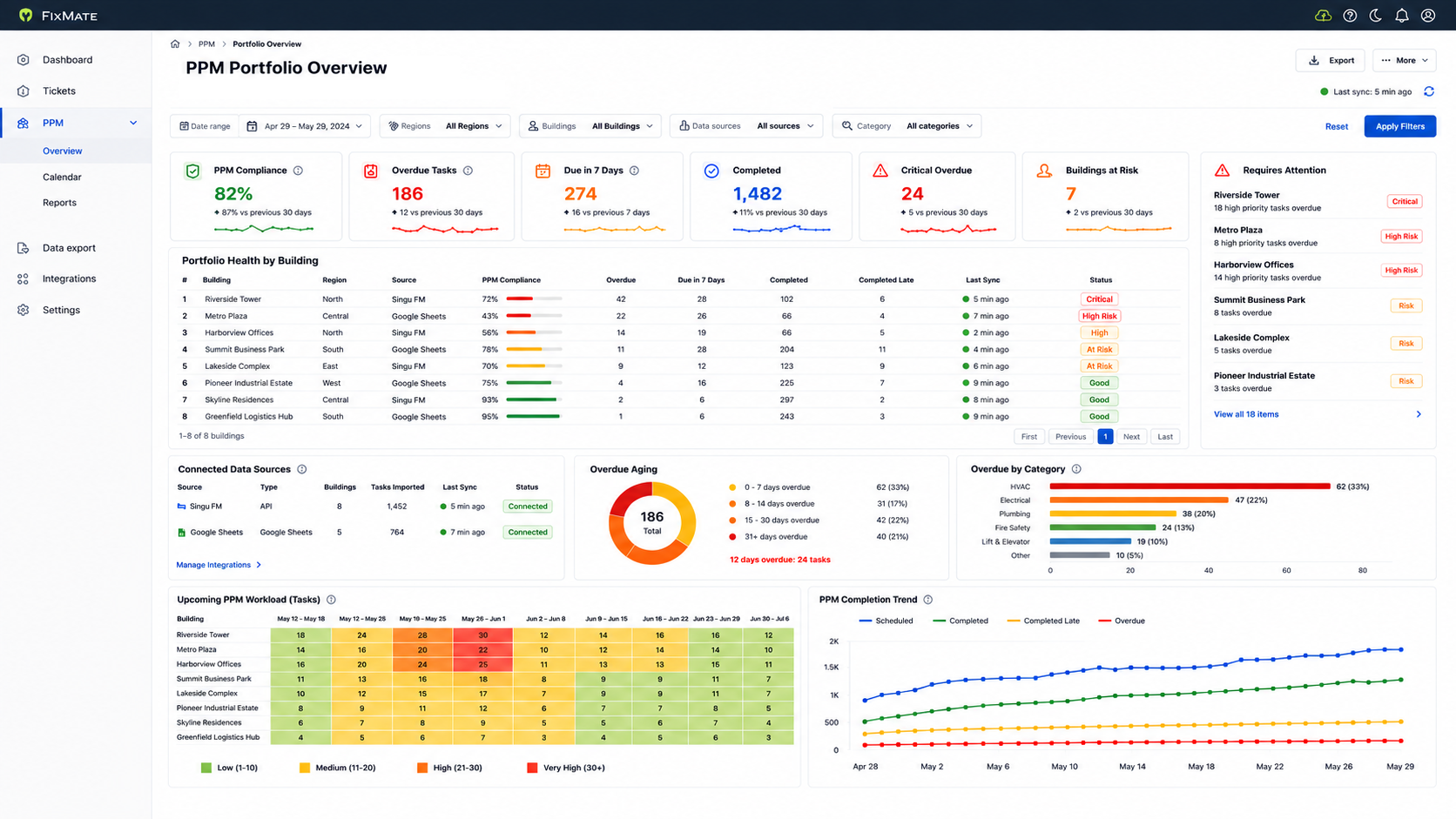Click the cloud sync icon in top bar
The image size is (1456, 819).
[1323, 16]
